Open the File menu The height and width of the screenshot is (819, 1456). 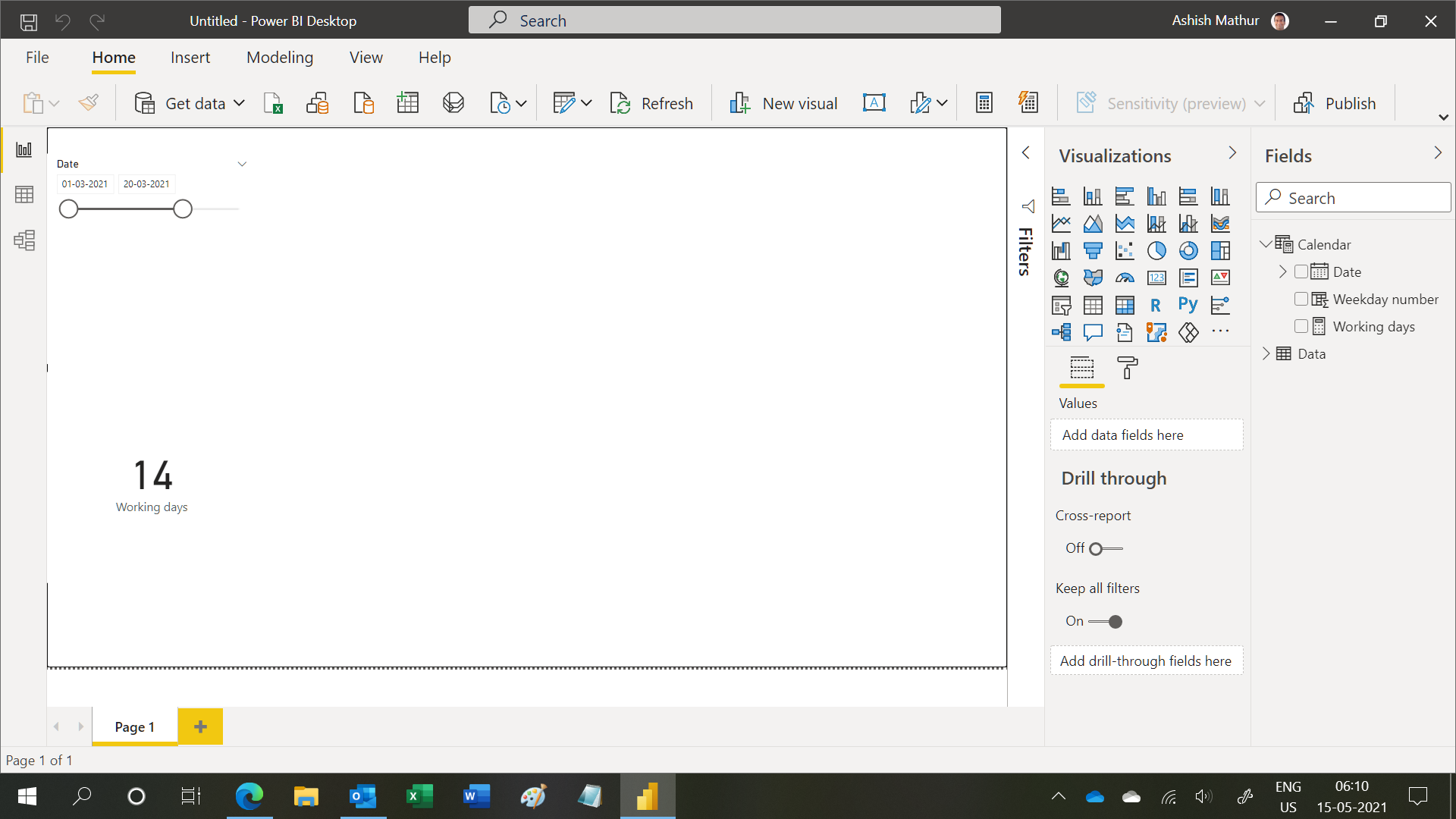[37, 58]
